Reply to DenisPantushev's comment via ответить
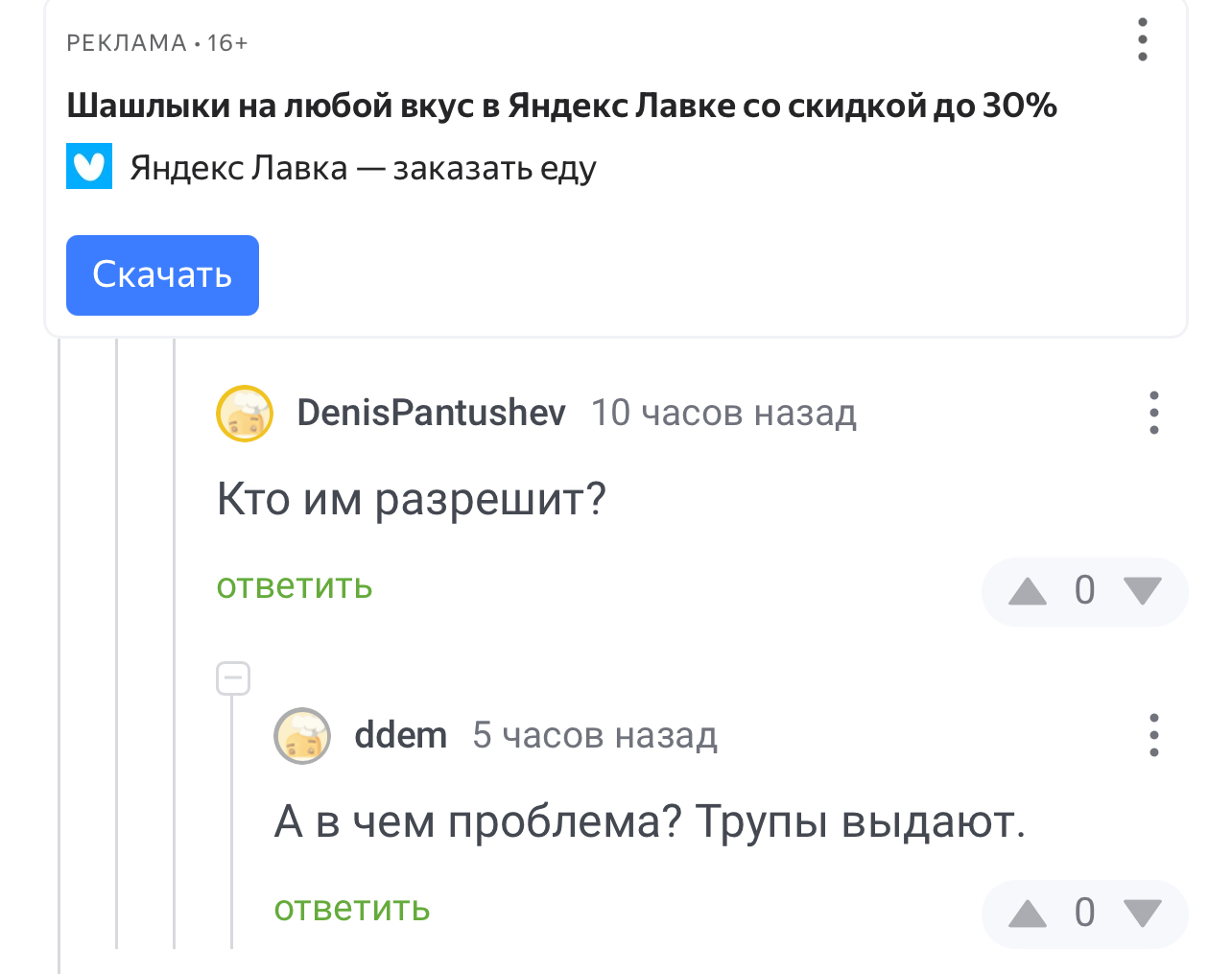The width and height of the screenshot is (1232, 974). pyautogui.click(x=295, y=586)
